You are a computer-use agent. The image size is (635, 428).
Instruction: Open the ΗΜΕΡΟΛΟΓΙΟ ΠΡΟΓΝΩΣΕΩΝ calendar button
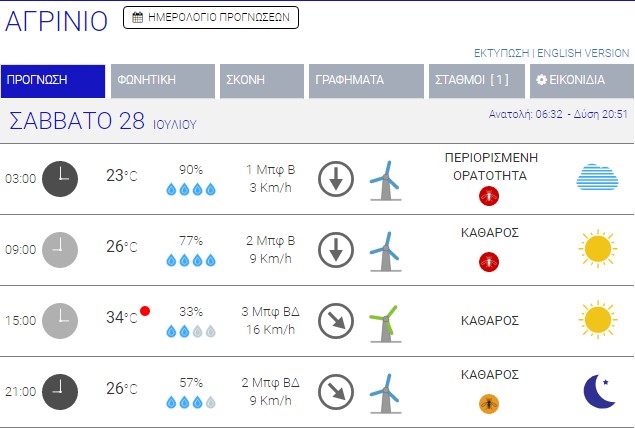211,17
